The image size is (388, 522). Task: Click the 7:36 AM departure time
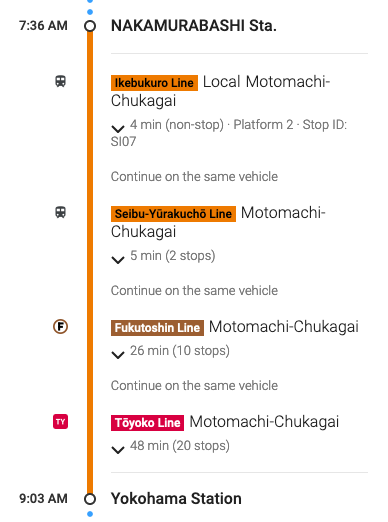pyautogui.click(x=43, y=26)
